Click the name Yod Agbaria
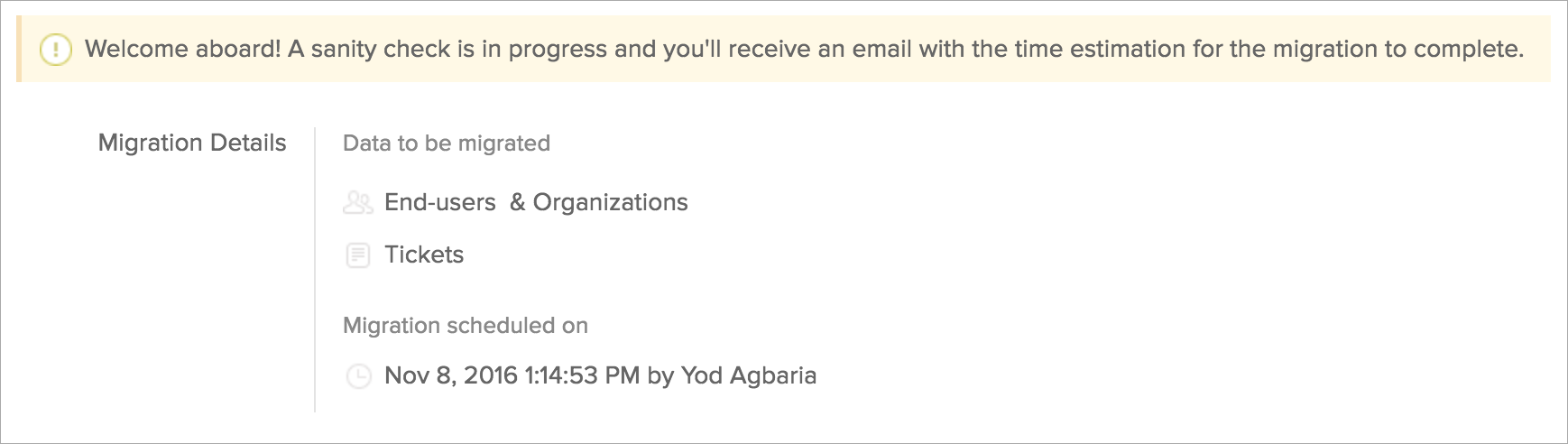This screenshot has width=1568, height=444. [749, 376]
